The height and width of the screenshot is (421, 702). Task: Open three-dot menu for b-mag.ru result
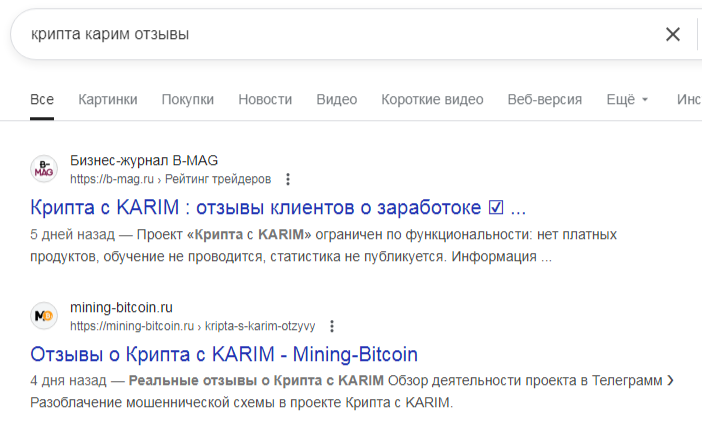288,179
